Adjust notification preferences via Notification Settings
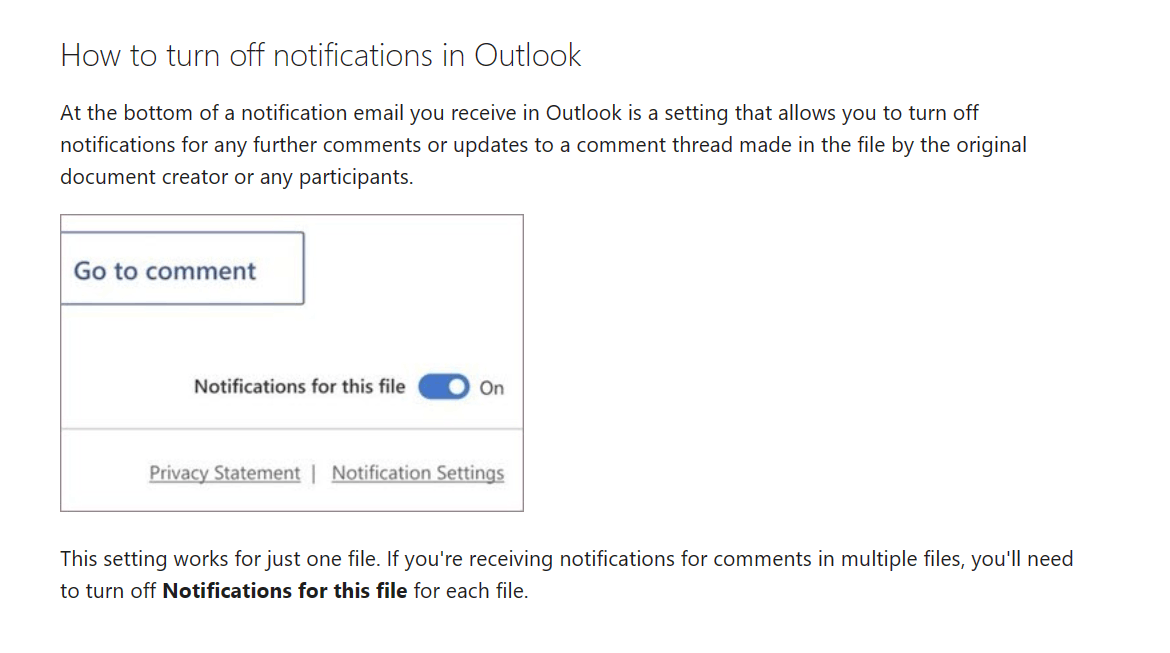This screenshot has width=1170, height=653. 417,472
